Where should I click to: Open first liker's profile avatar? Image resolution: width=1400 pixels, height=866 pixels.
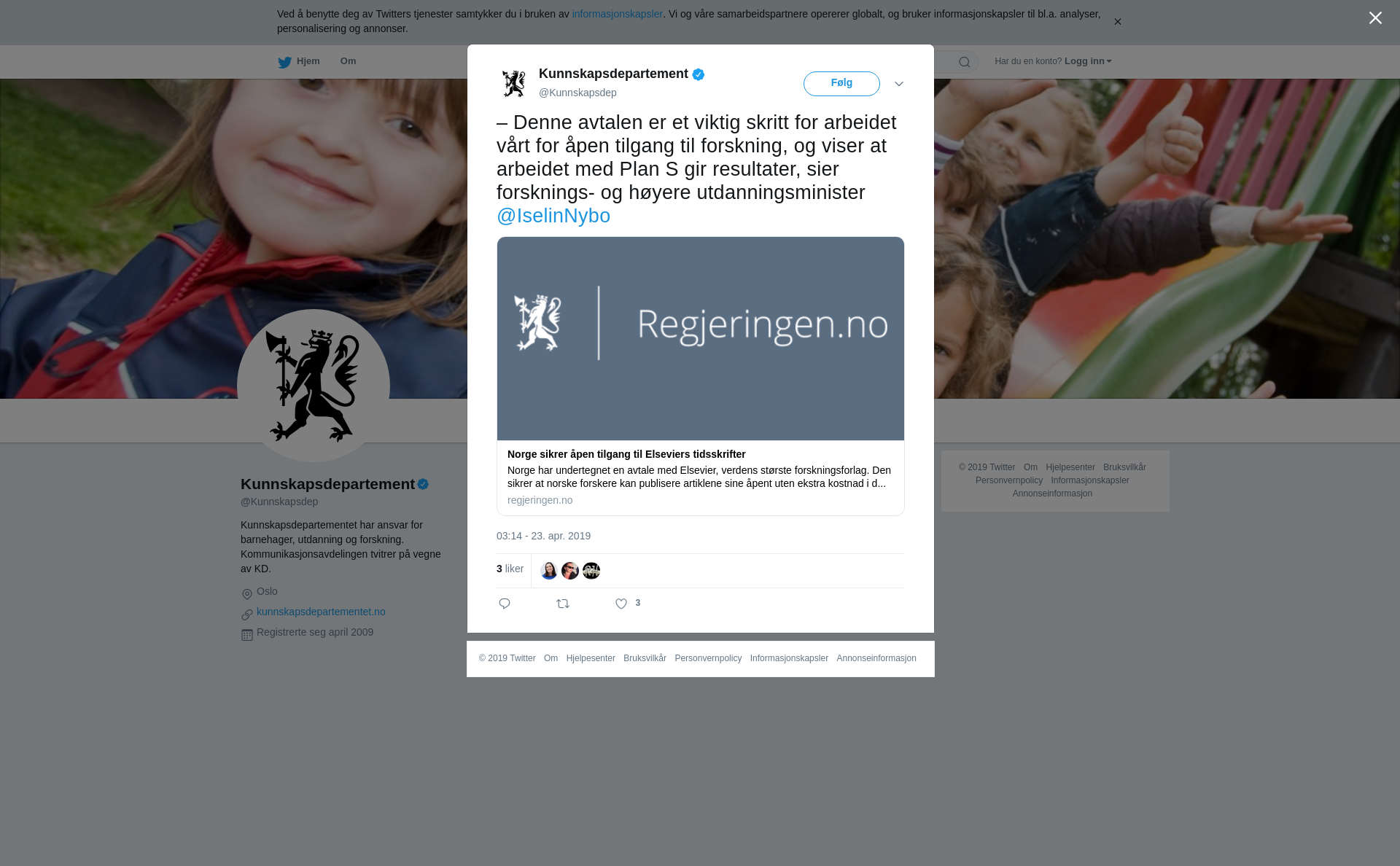[x=549, y=571]
